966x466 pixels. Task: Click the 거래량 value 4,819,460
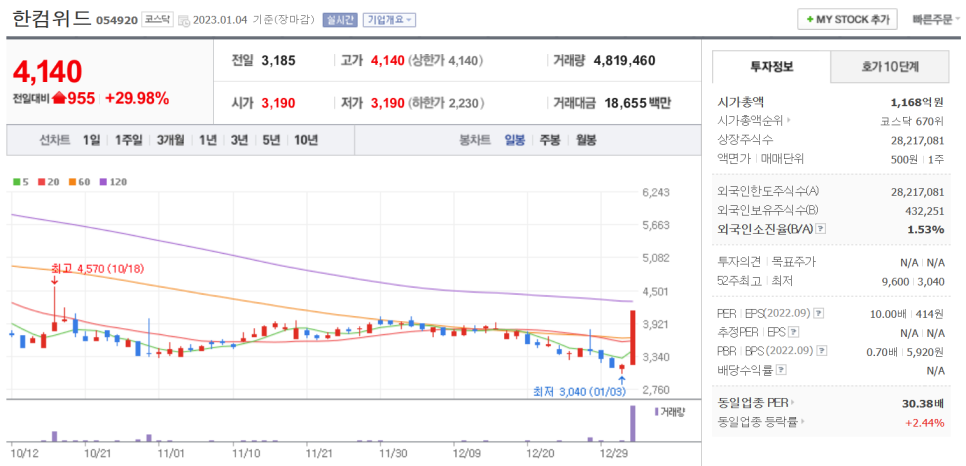625,60
